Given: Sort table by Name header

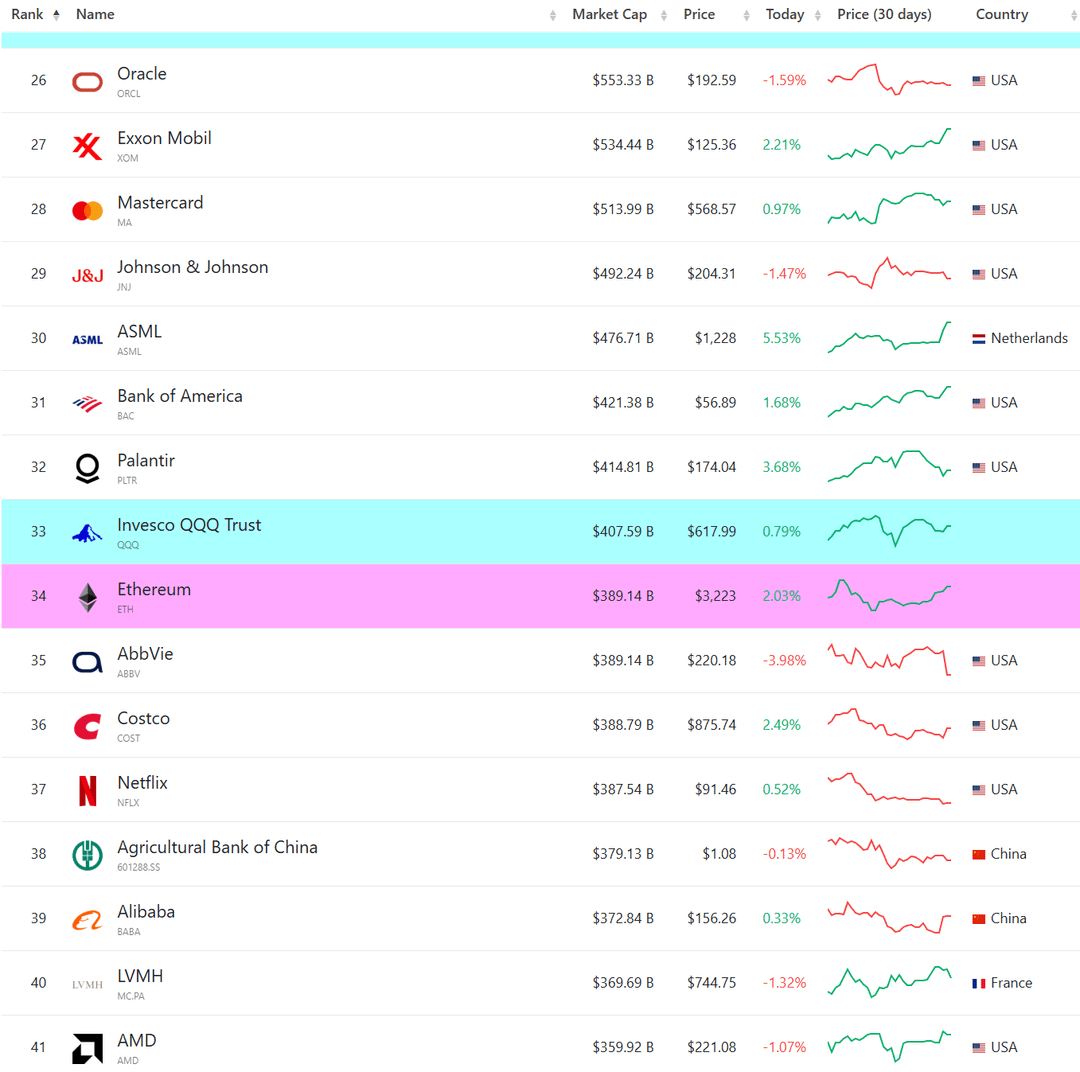Looking at the screenshot, I should pyautogui.click(x=95, y=15).
